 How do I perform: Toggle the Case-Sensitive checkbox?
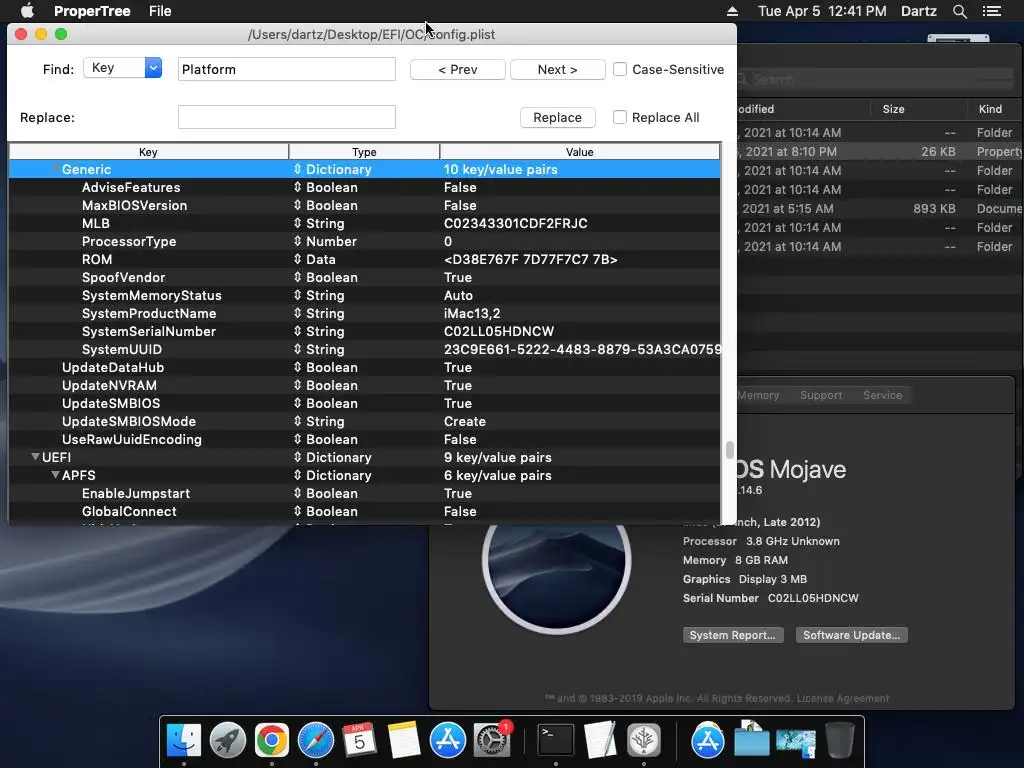pyautogui.click(x=620, y=69)
